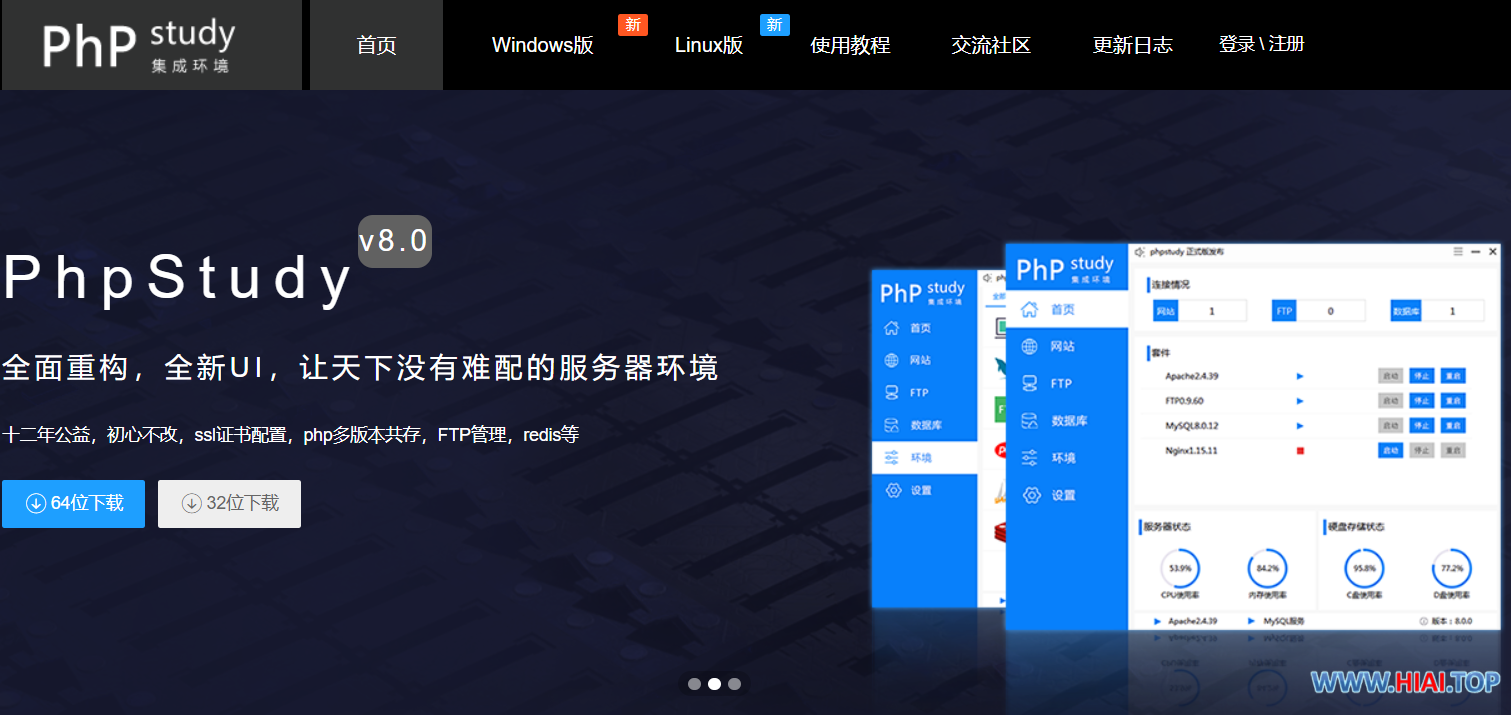
Task: View the 更新日志 navigation item
Action: 1132,45
